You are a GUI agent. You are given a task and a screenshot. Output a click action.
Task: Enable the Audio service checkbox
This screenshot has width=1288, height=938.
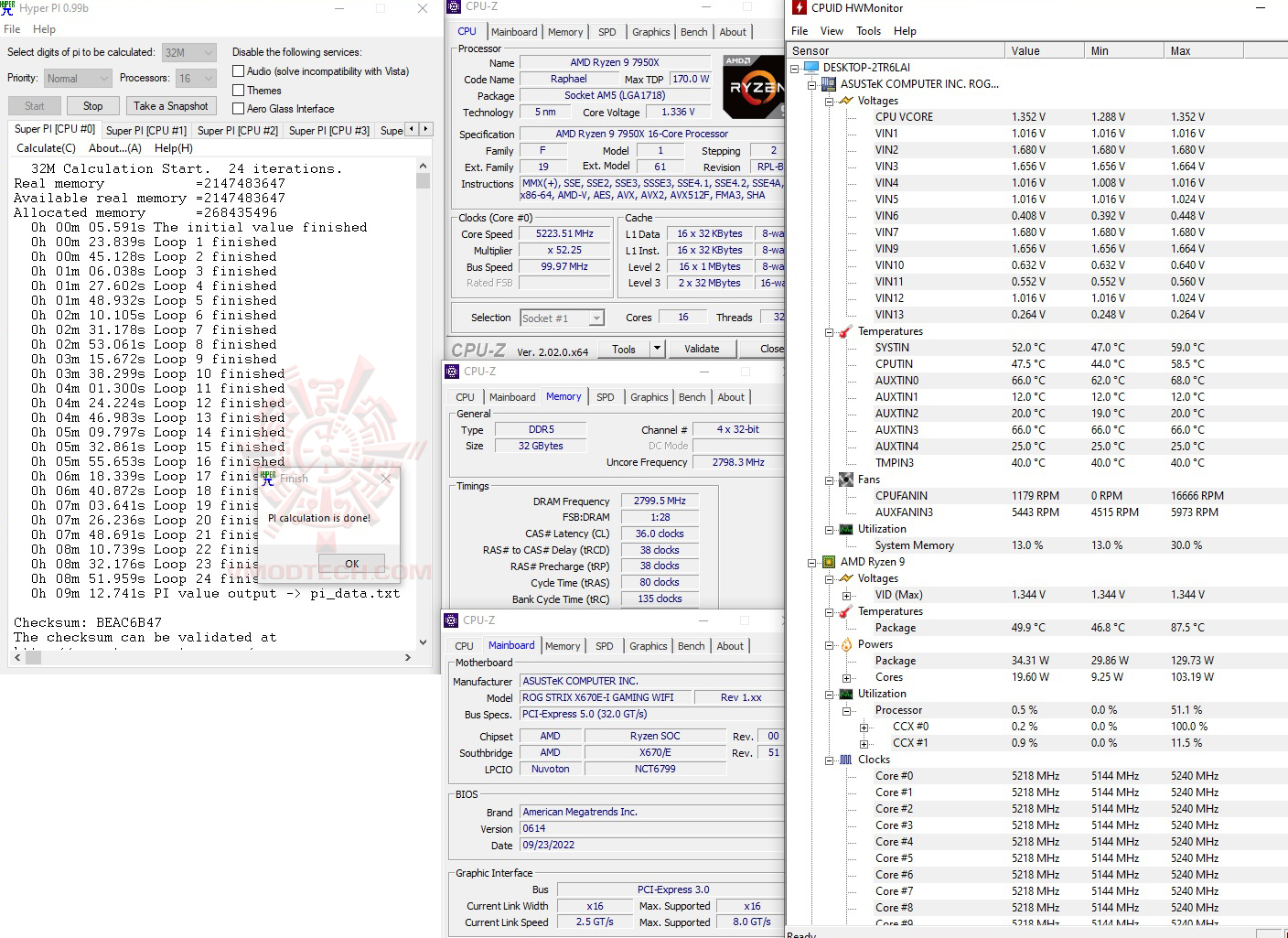[x=239, y=71]
